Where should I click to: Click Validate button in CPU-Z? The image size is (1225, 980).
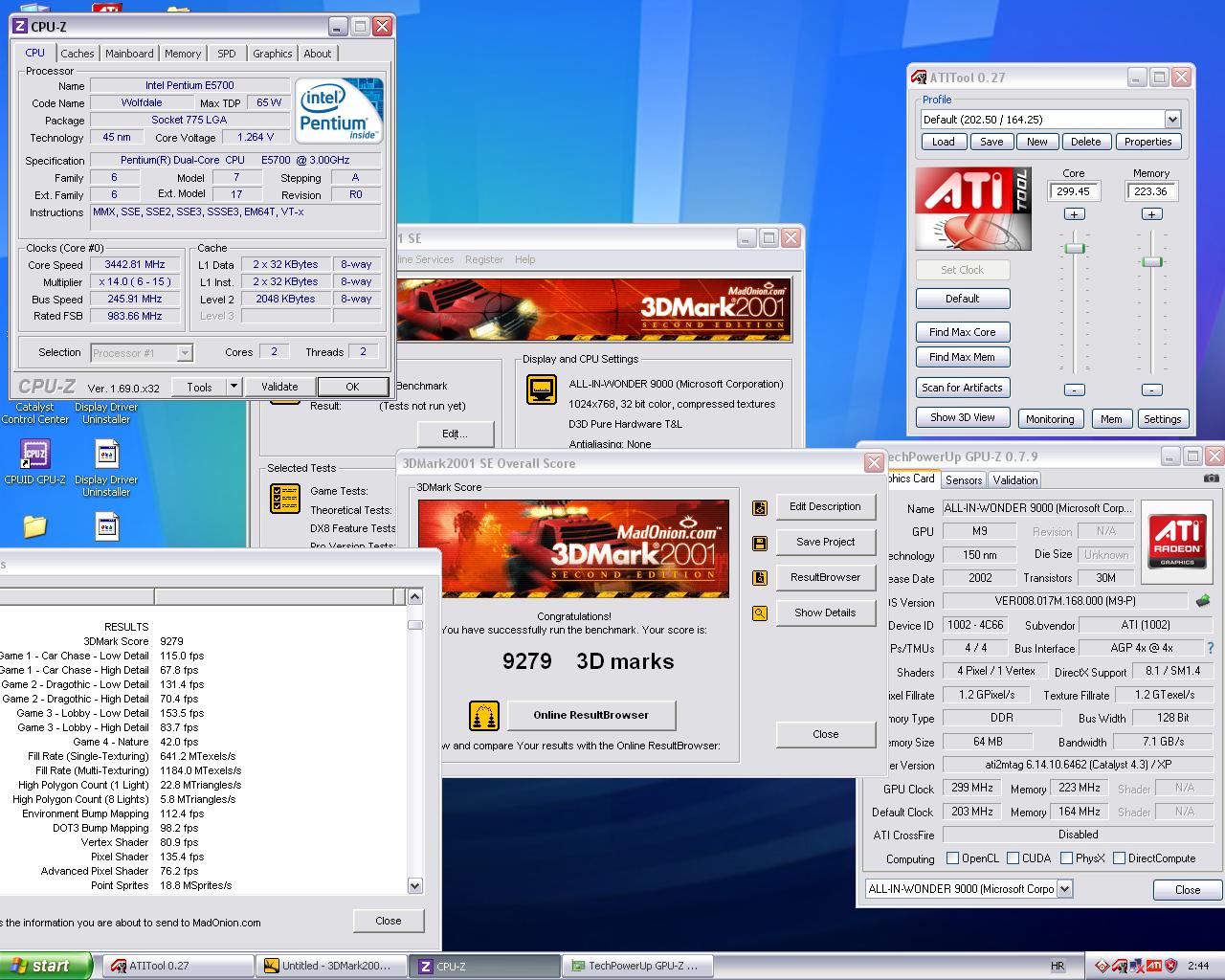point(279,387)
